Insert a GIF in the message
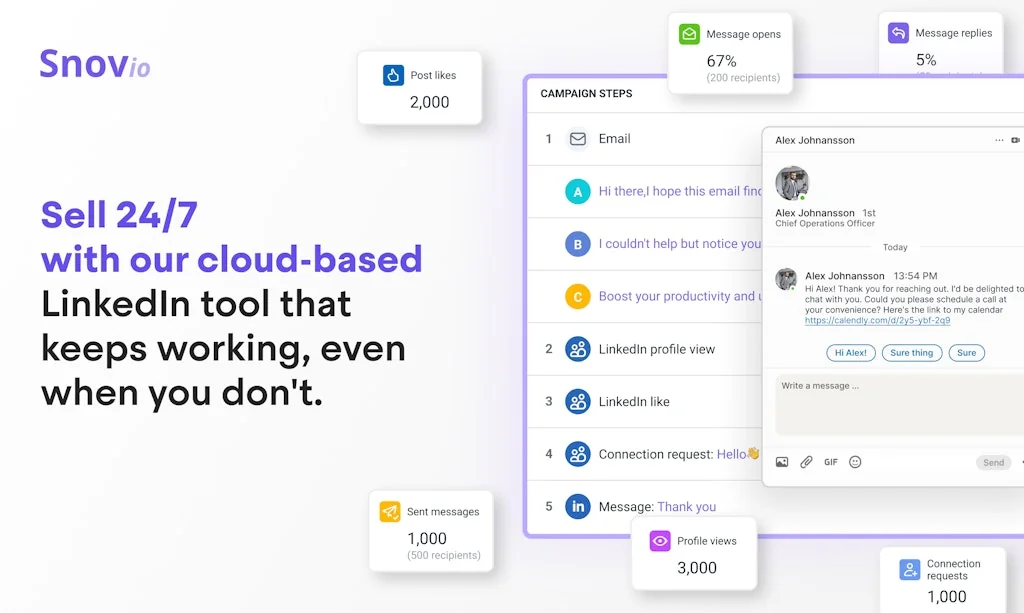 coord(831,462)
